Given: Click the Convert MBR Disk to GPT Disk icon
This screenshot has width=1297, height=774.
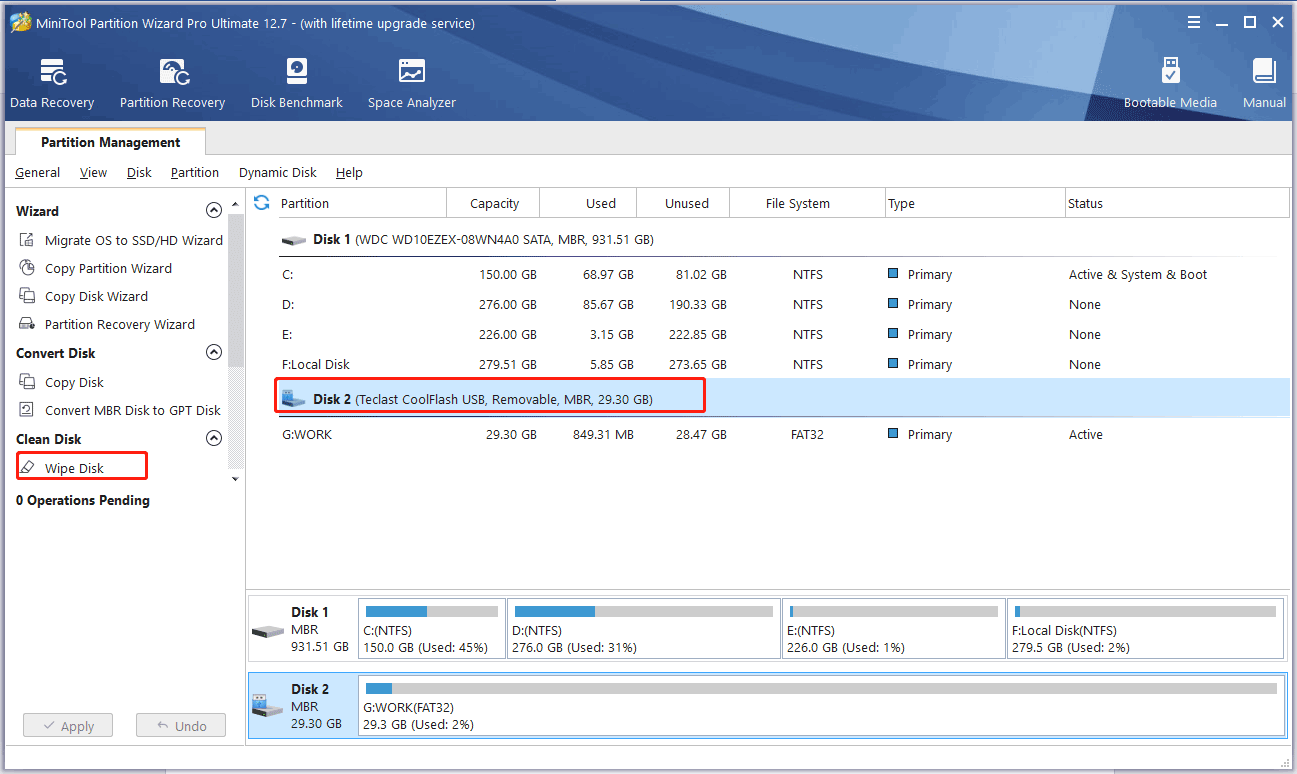Looking at the screenshot, I should pos(28,410).
